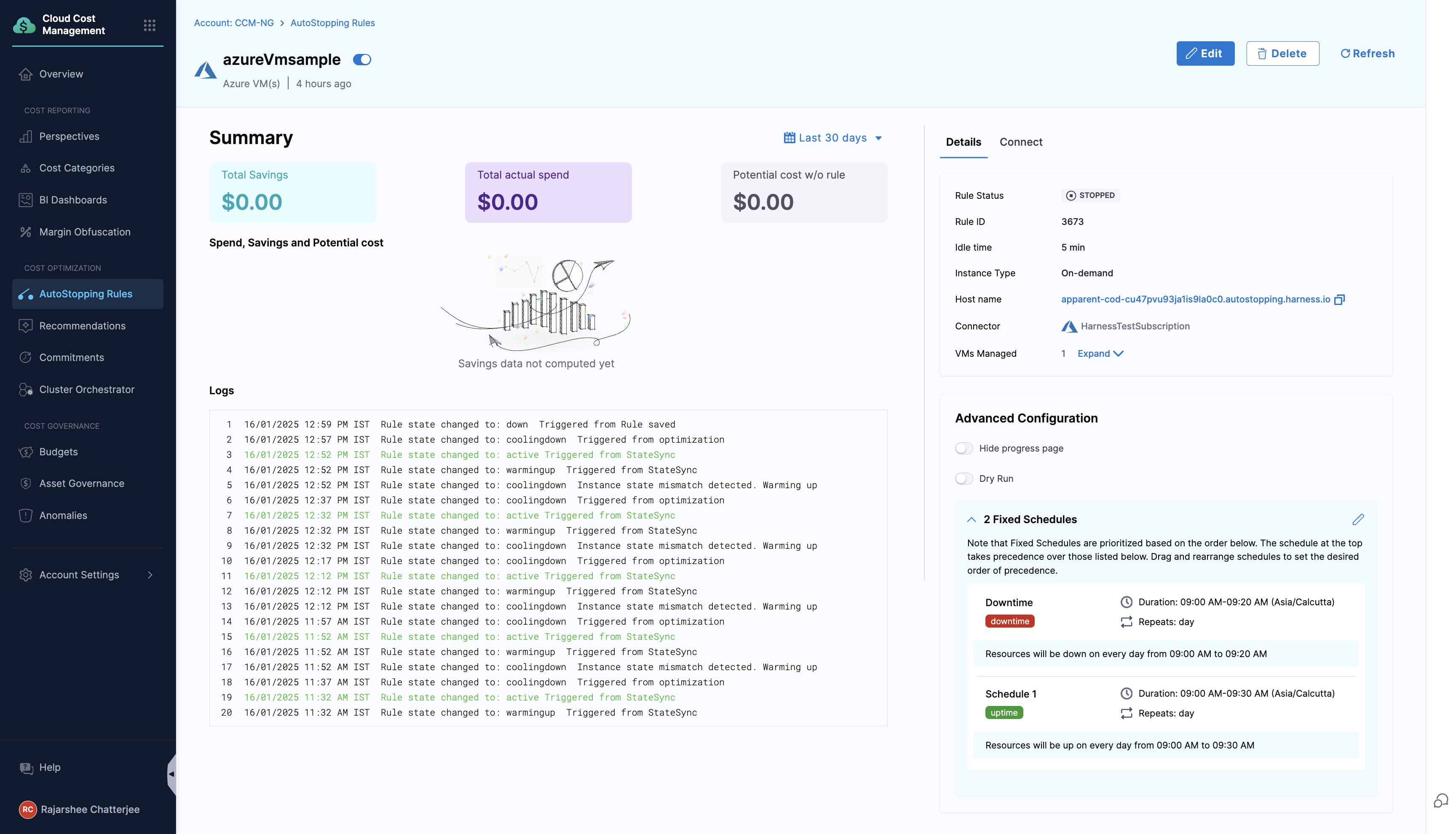Copy the host name with copy icon

[x=1339, y=299]
